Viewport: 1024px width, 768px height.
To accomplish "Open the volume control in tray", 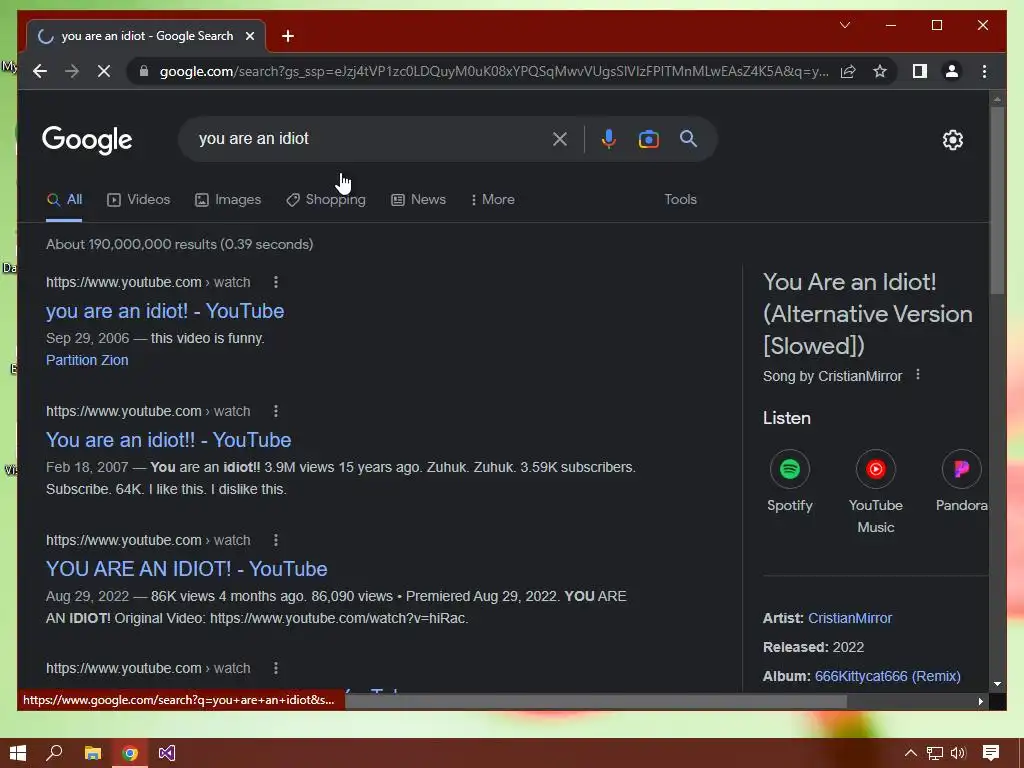I will pos(958,753).
